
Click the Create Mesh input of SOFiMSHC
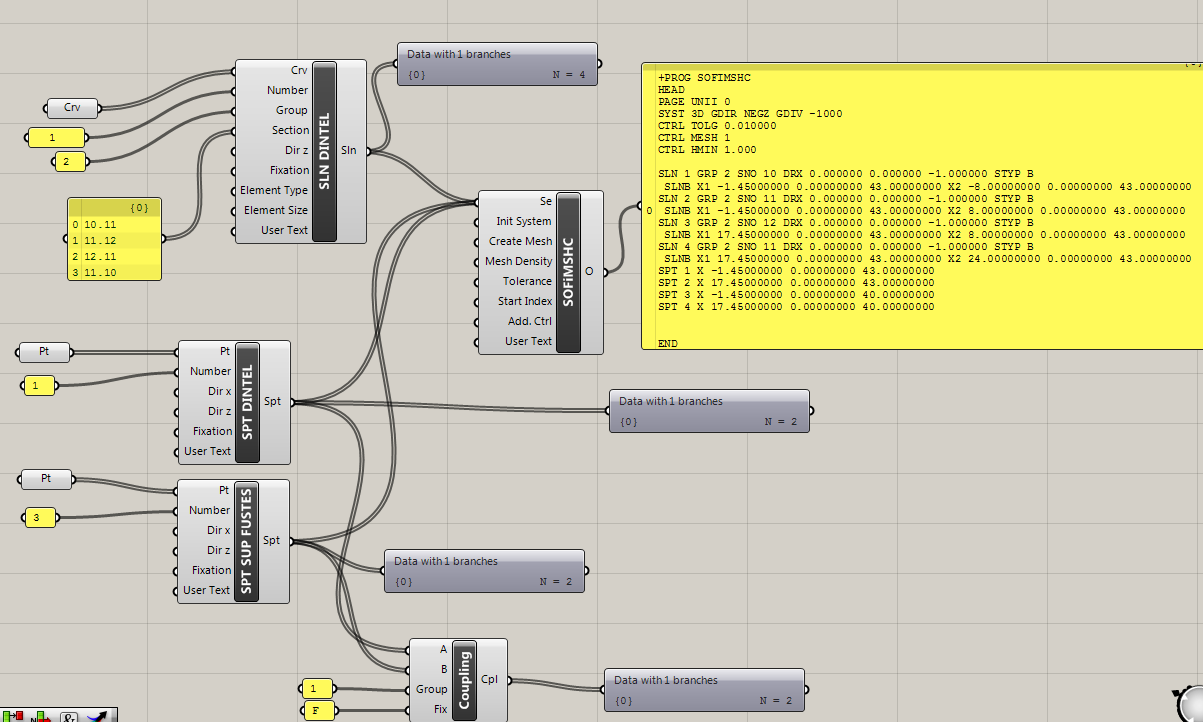click(x=520, y=241)
